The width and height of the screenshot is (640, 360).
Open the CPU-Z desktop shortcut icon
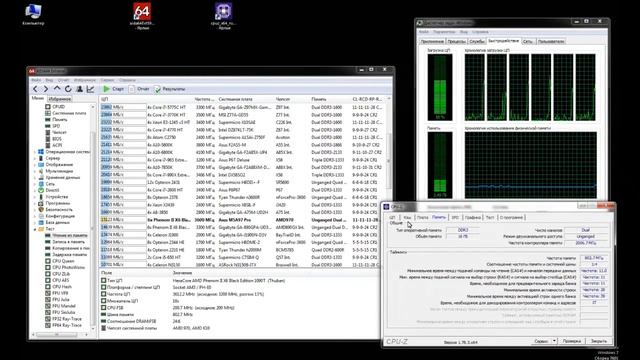point(224,16)
